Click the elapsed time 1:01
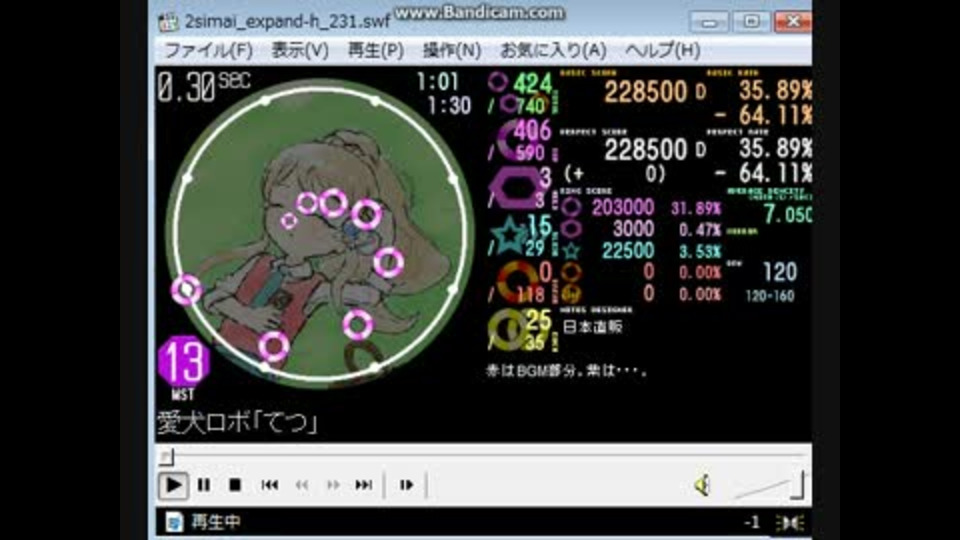960x540 pixels. [x=437, y=81]
